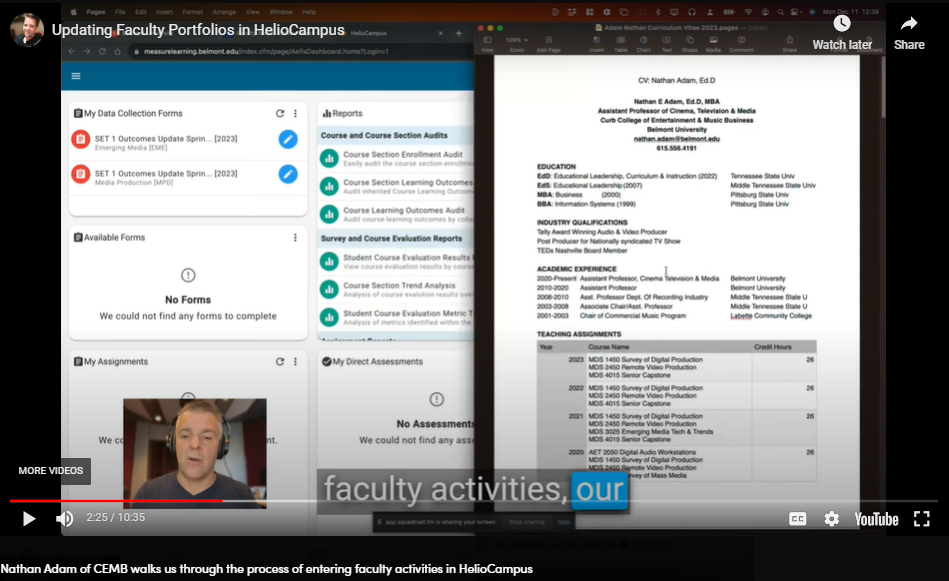Click the Pages document vertical scrollbar

coord(883,88)
